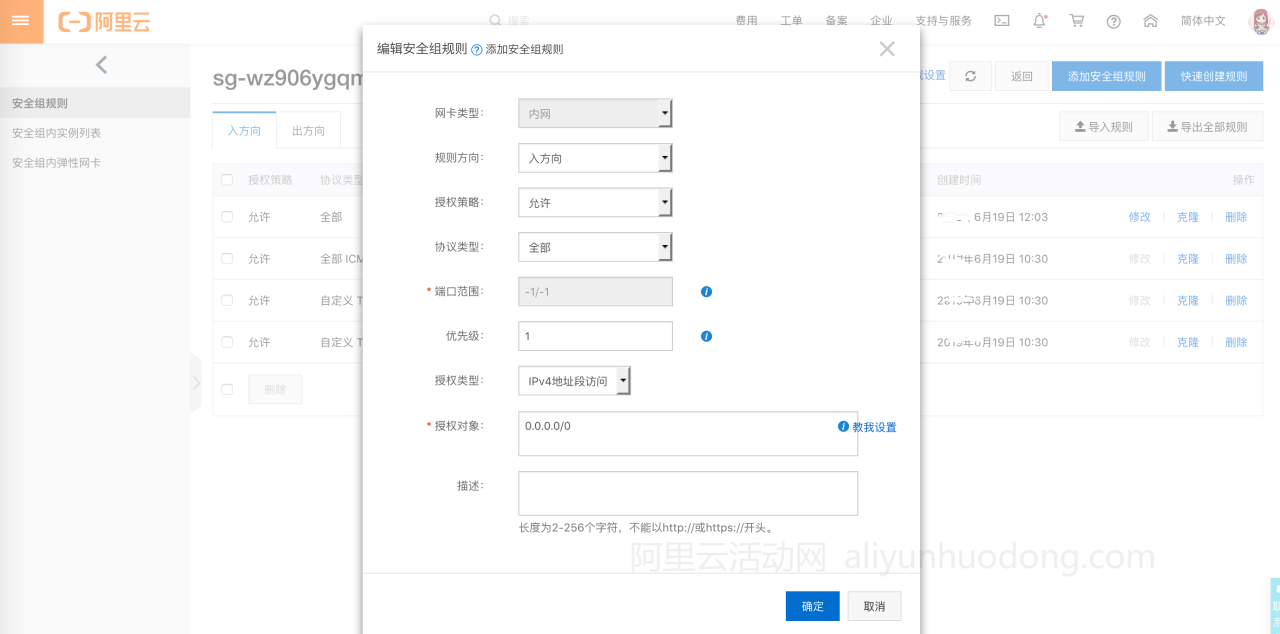Image resolution: width=1280 pixels, height=634 pixels.
Task: Click the info icon beside 端口范围 field
Action: pos(706,292)
